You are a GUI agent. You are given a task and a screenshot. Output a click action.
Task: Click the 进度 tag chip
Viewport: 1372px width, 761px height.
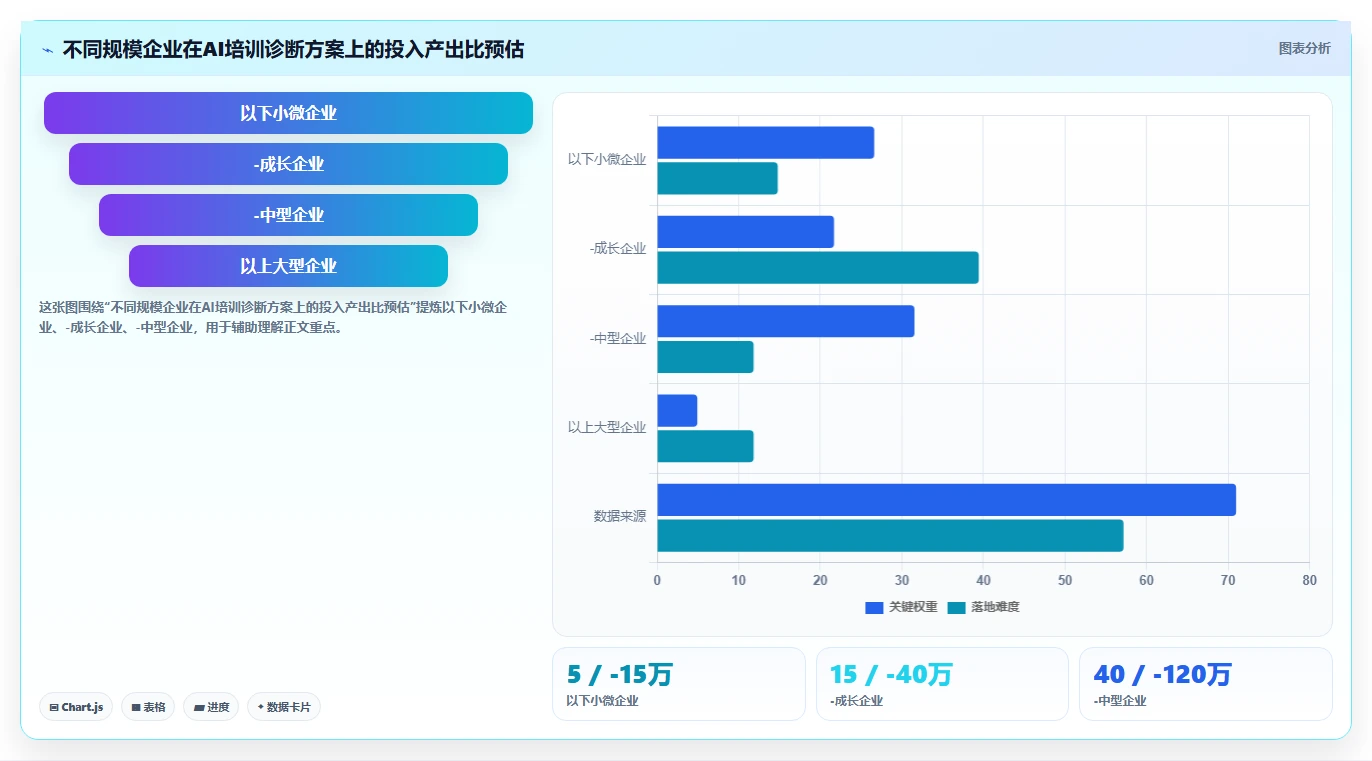[x=211, y=707]
